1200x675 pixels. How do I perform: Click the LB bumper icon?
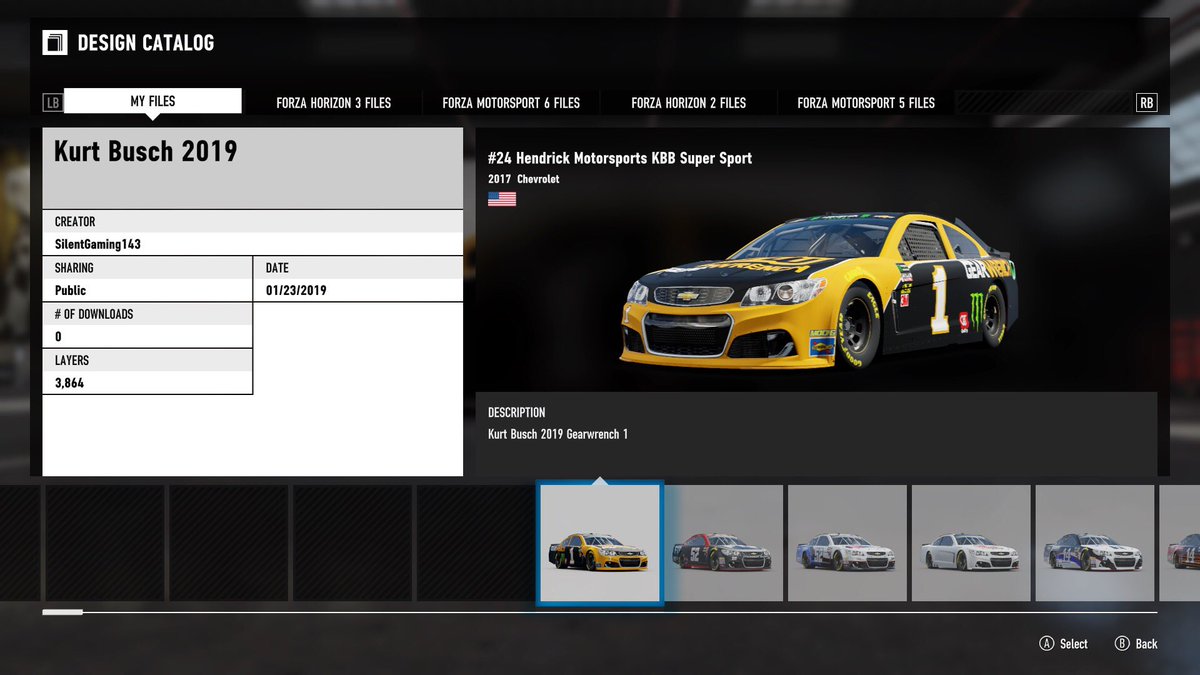pos(53,102)
